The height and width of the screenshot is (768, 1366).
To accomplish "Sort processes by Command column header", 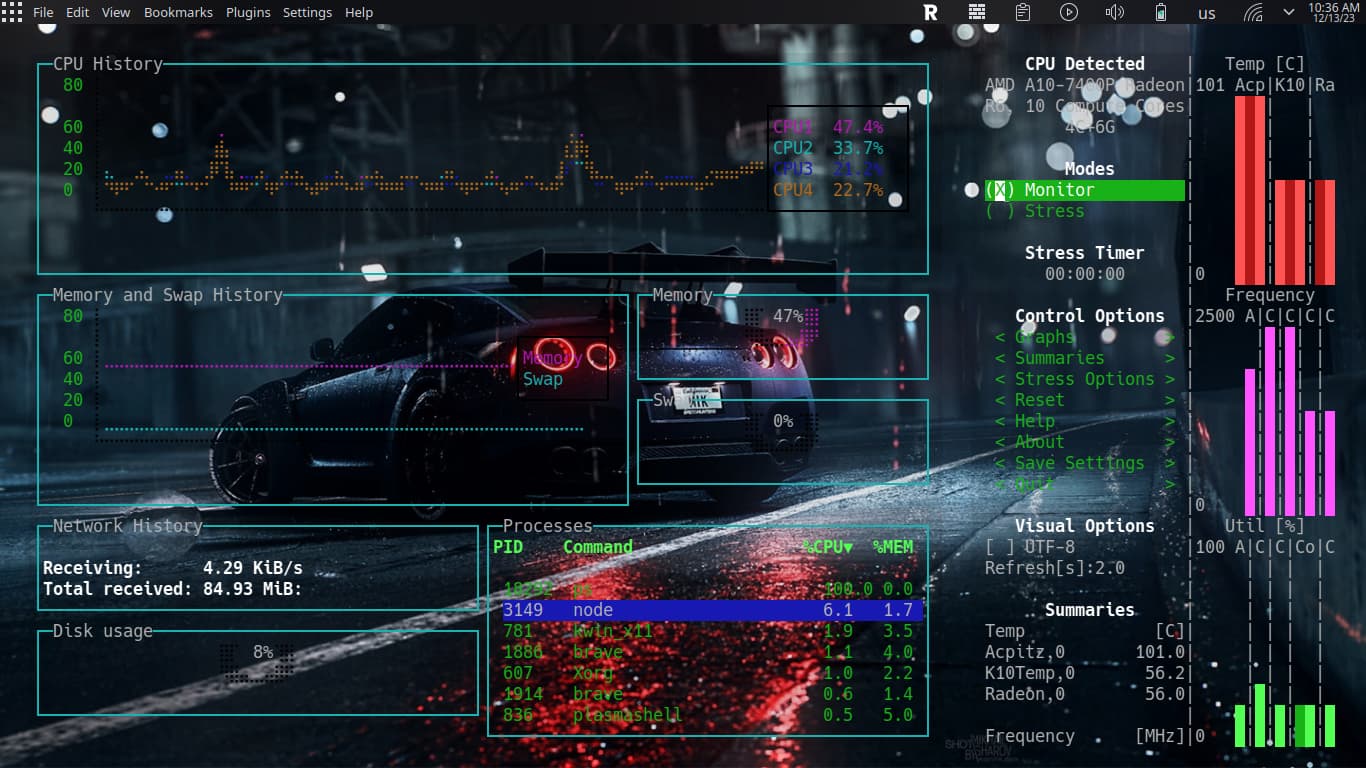I will coord(598,547).
